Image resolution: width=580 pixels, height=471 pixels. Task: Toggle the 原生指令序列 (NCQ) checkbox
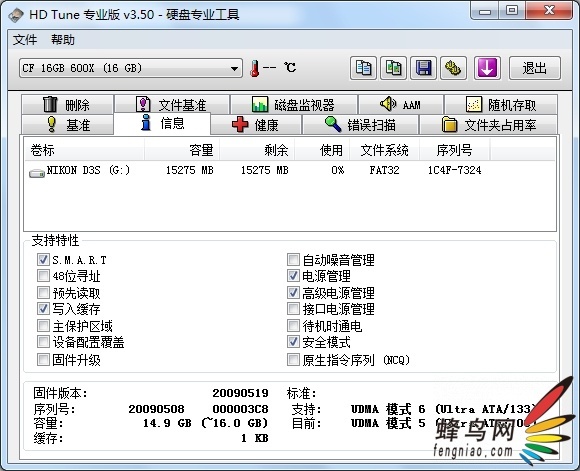pos(293,359)
